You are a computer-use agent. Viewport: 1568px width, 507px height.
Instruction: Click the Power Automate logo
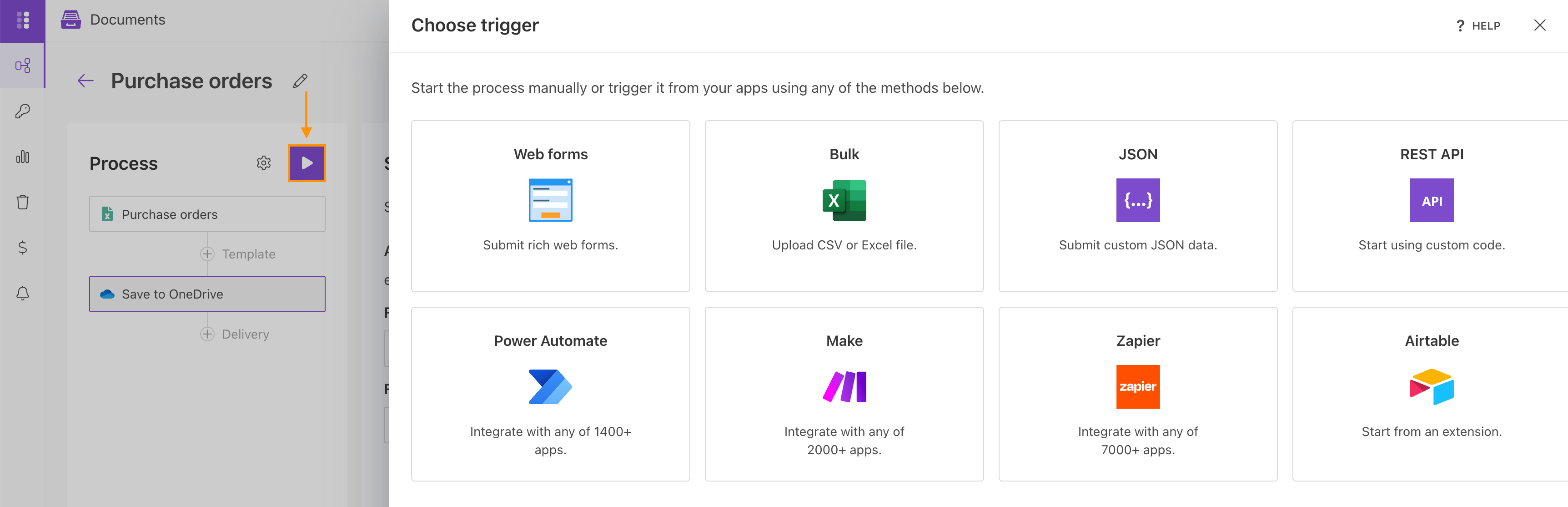point(550,386)
